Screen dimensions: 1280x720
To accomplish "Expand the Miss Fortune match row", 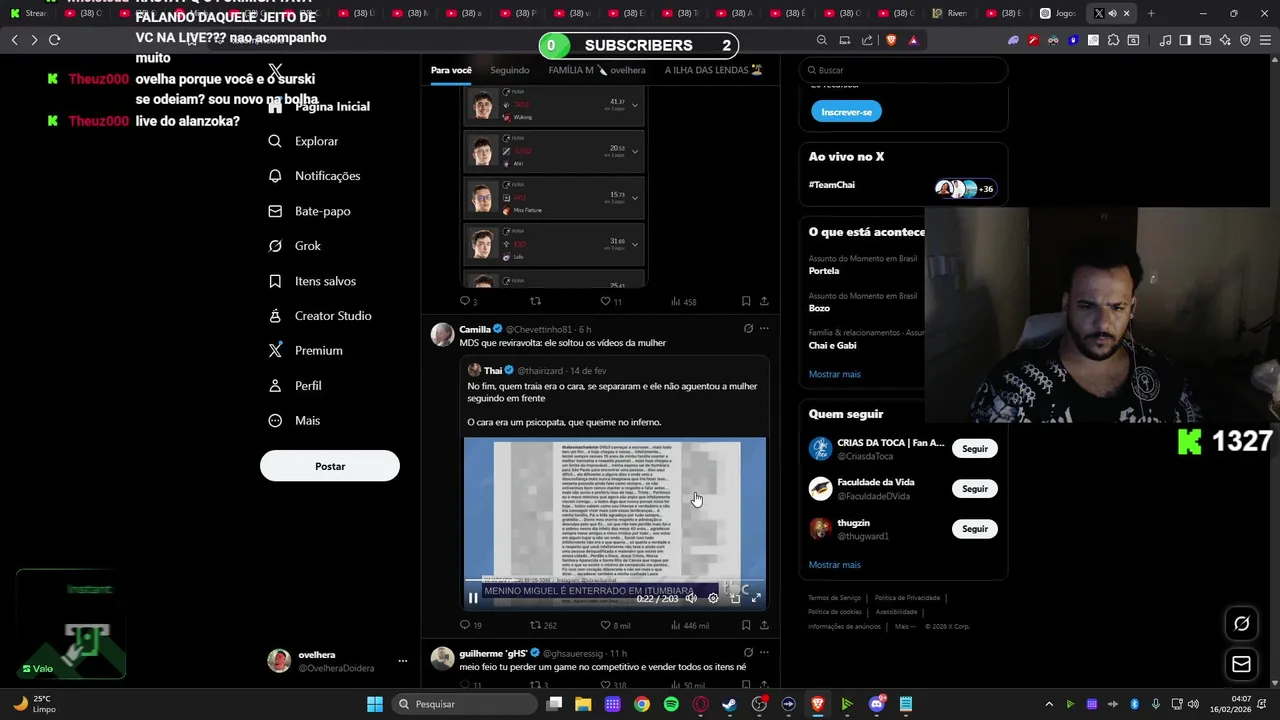I will point(634,197).
